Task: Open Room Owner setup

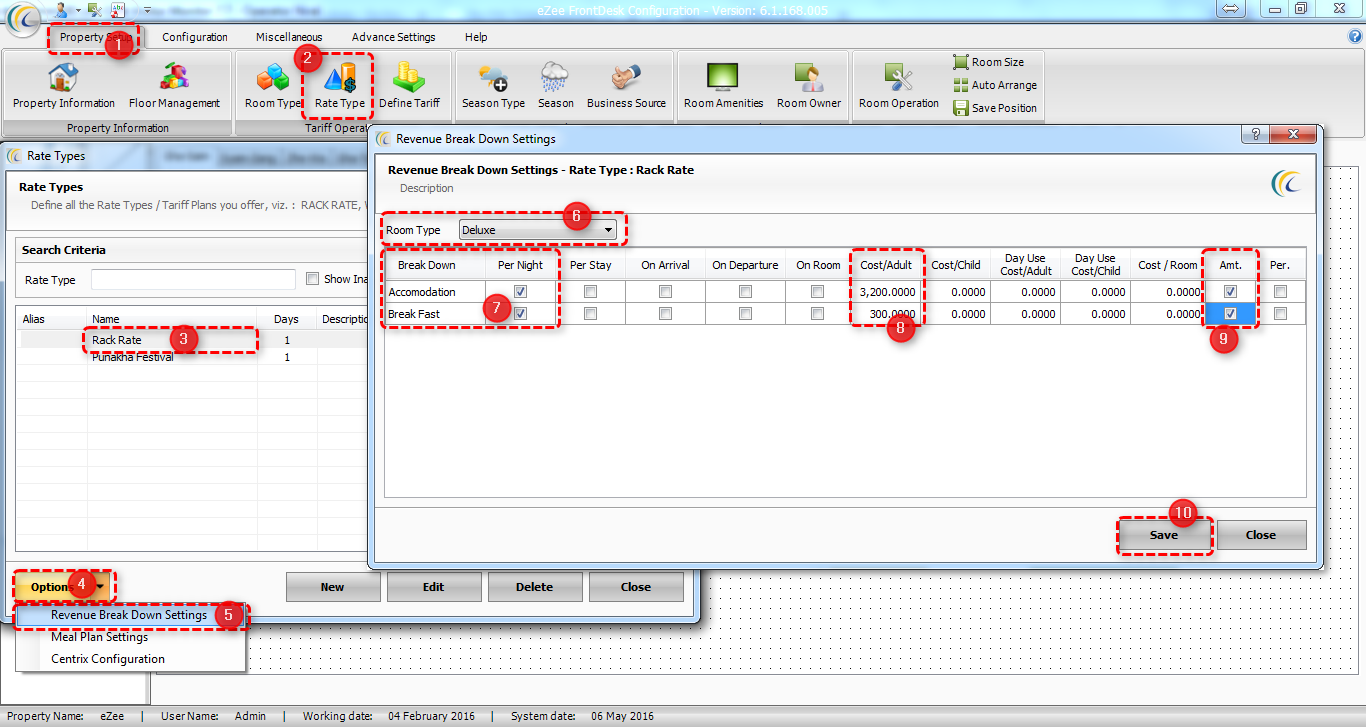Action: [x=809, y=86]
